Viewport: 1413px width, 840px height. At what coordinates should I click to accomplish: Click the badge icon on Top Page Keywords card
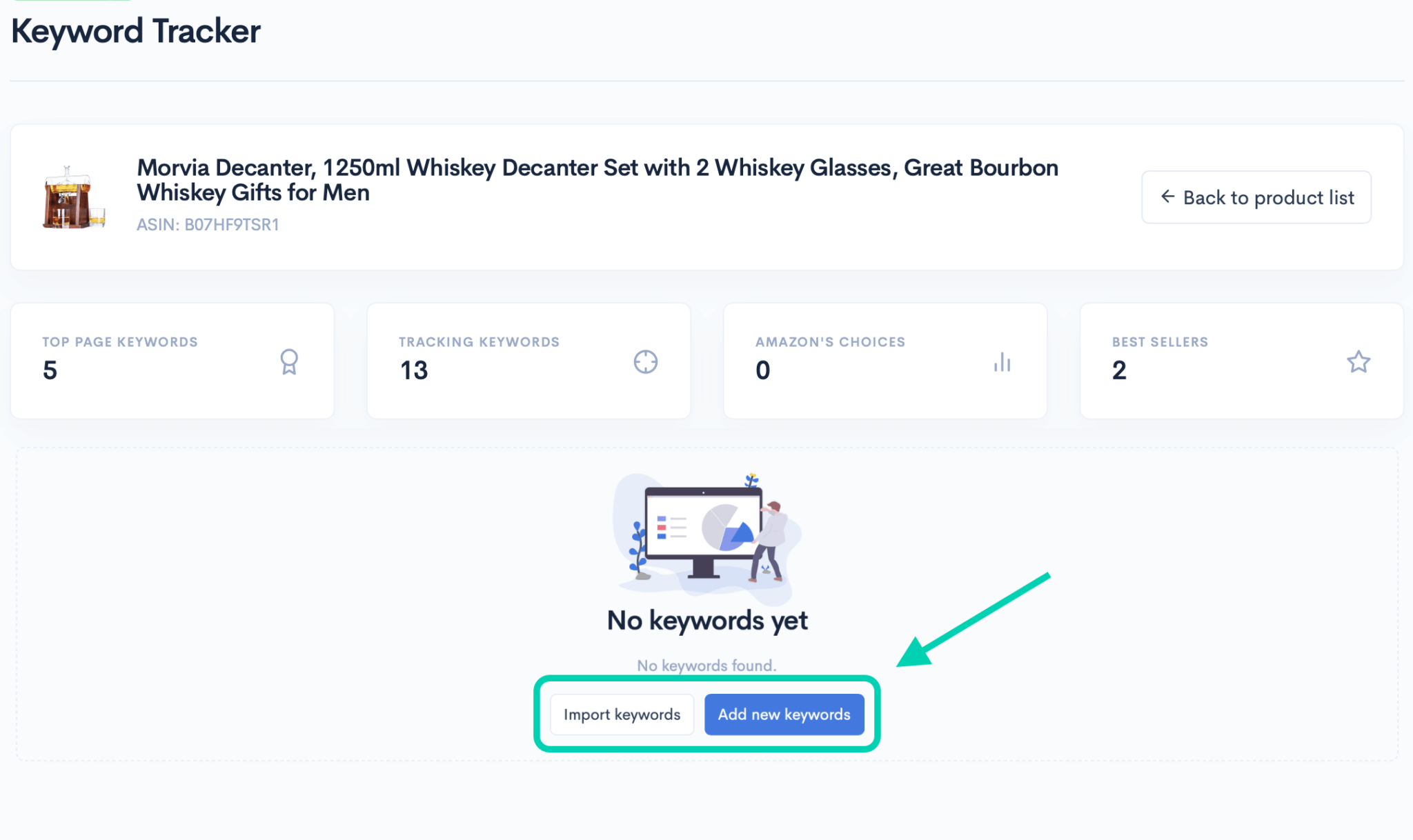(289, 361)
